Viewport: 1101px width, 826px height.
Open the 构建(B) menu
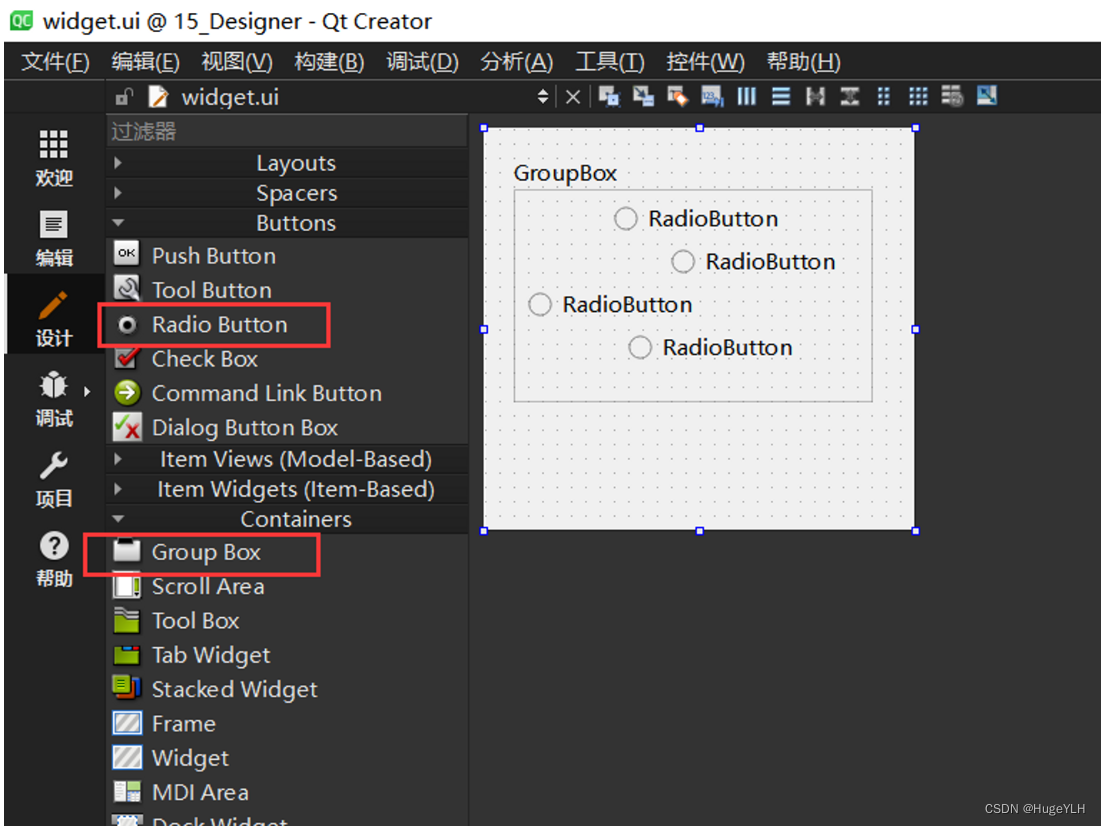(x=329, y=62)
